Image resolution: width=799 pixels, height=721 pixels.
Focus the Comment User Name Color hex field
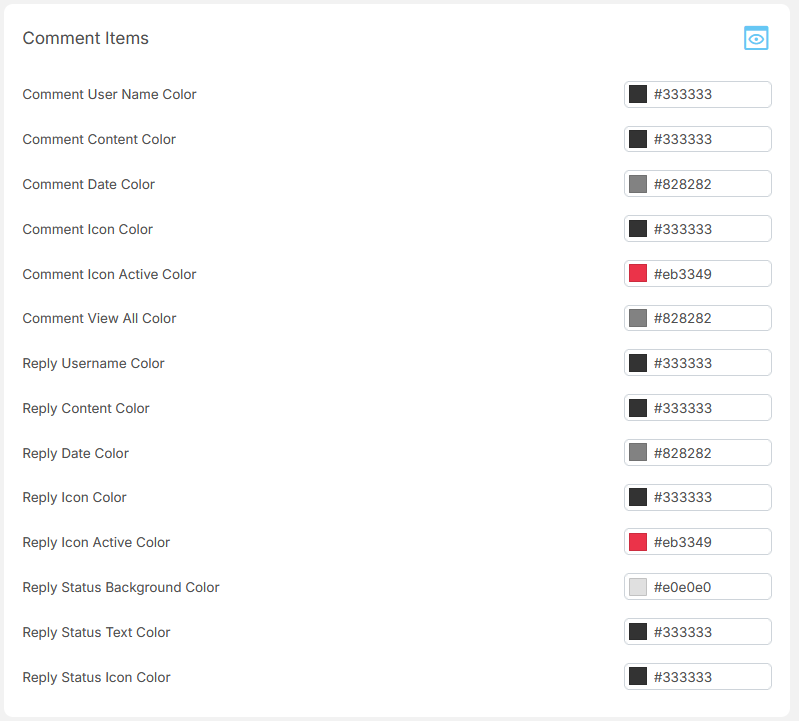pos(708,95)
